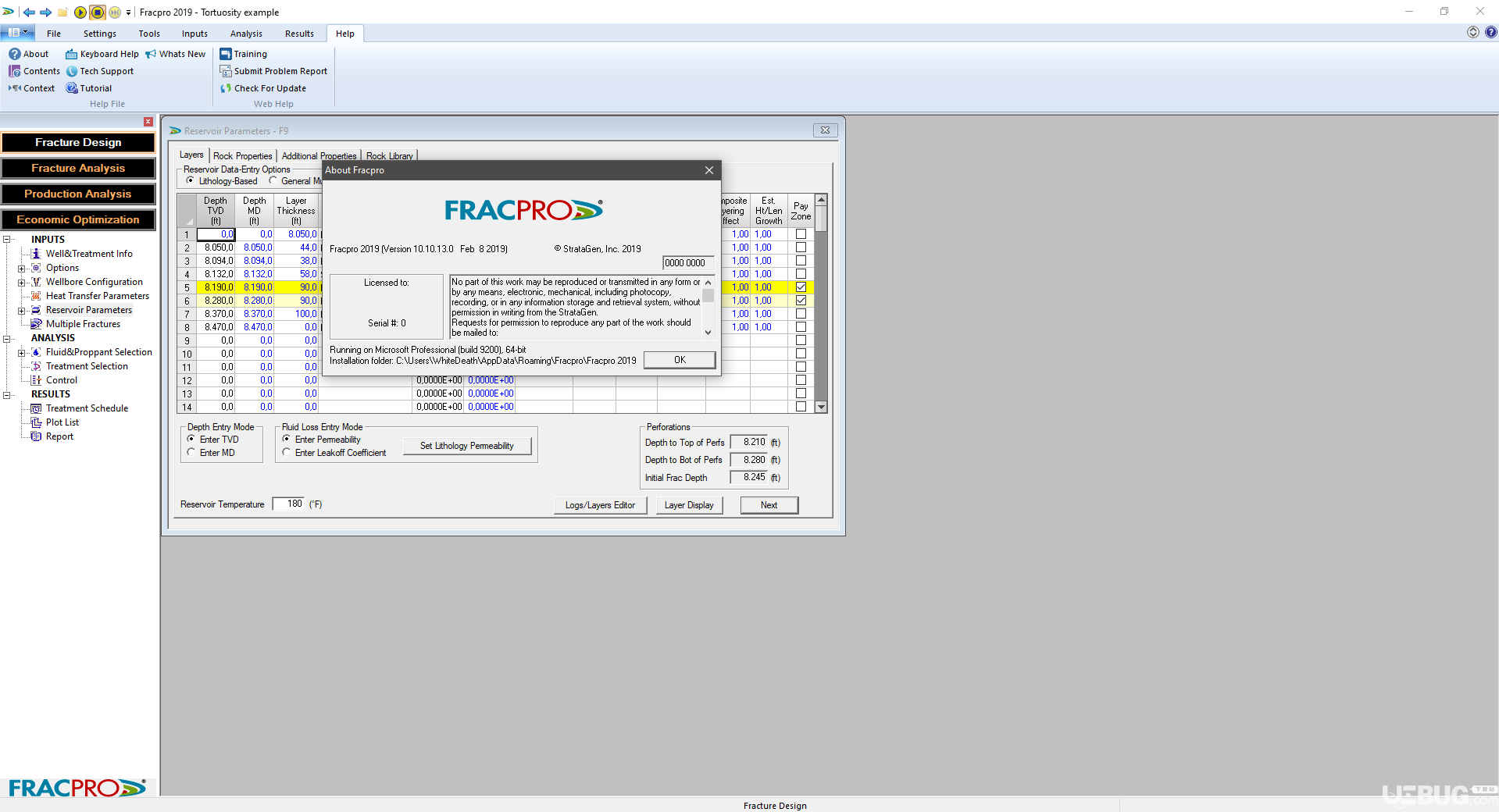This screenshot has height=812, width=1499.
Task: Click the Next button
Action: coord(769,505)
